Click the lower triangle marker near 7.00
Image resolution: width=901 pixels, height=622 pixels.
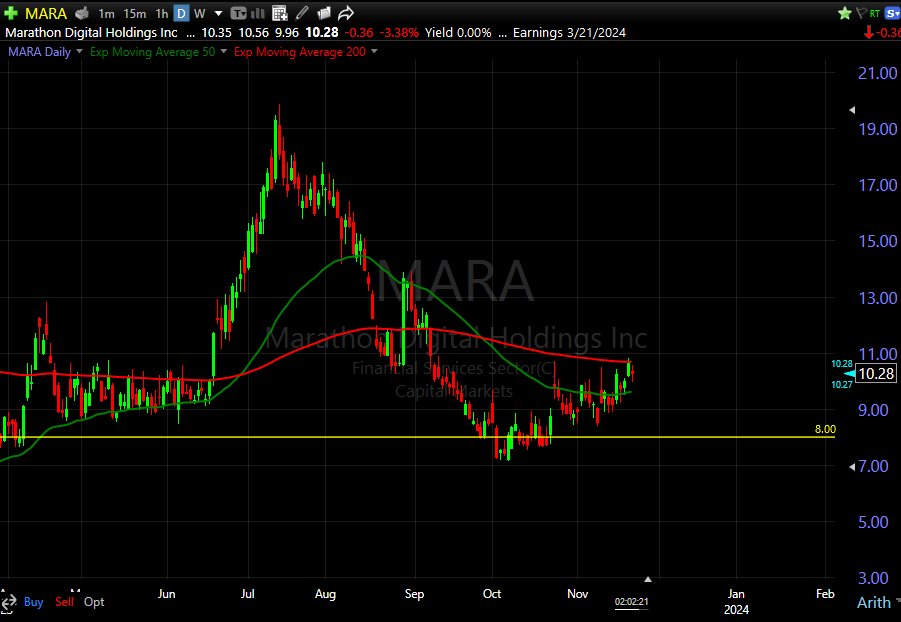[852, 467]
